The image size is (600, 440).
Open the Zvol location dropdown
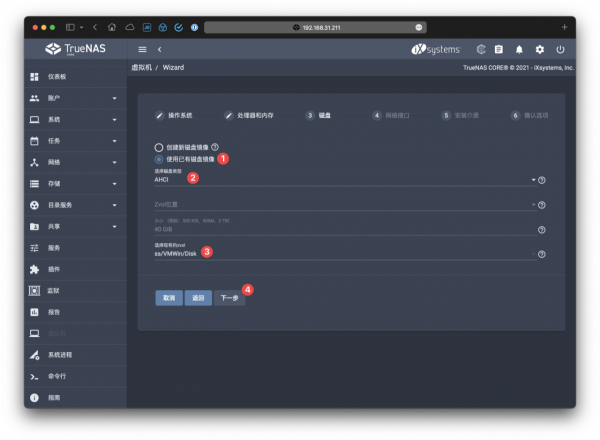point(345,204)
